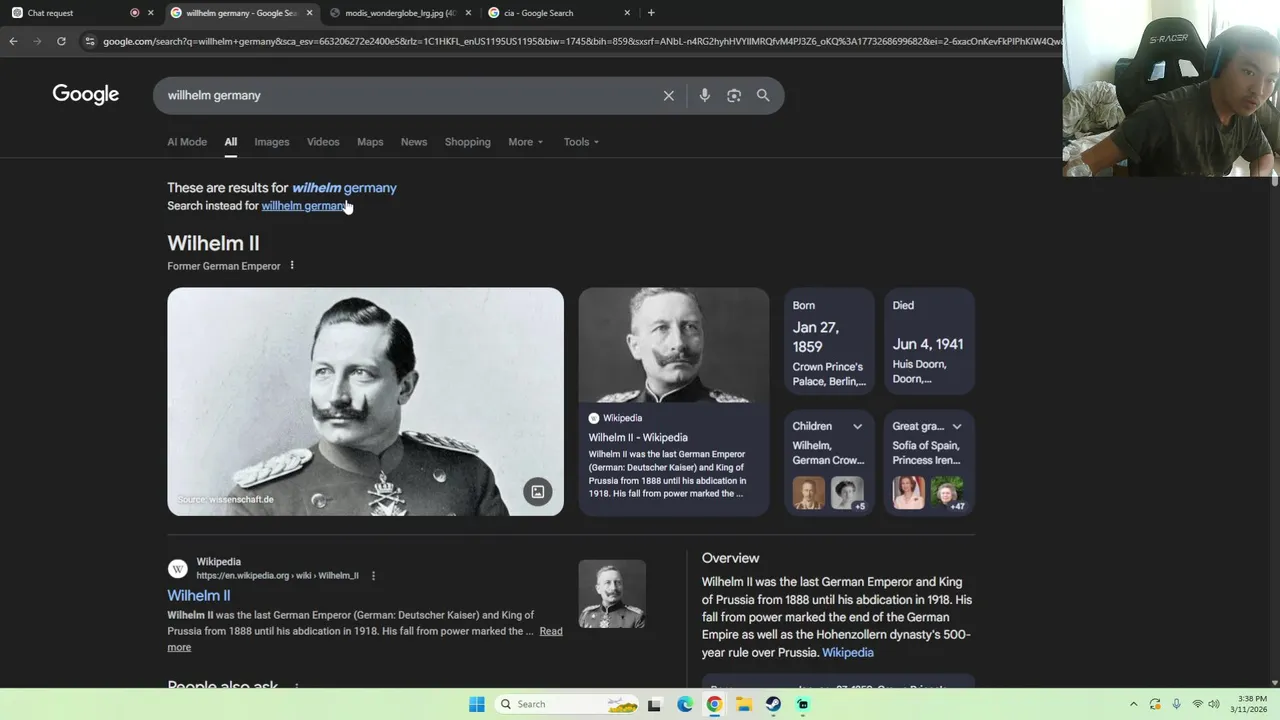1280x720 pixels.
Task: Click the +5 children thumbnail
Action: [847, 493]
